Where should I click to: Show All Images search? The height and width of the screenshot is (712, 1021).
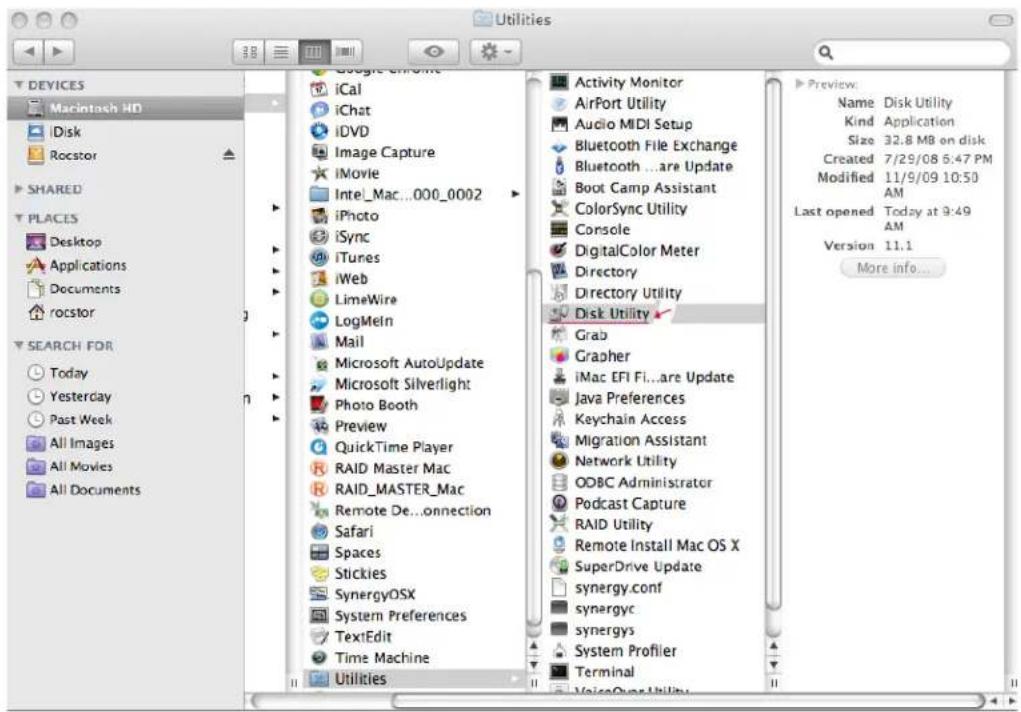pos(70,443)
